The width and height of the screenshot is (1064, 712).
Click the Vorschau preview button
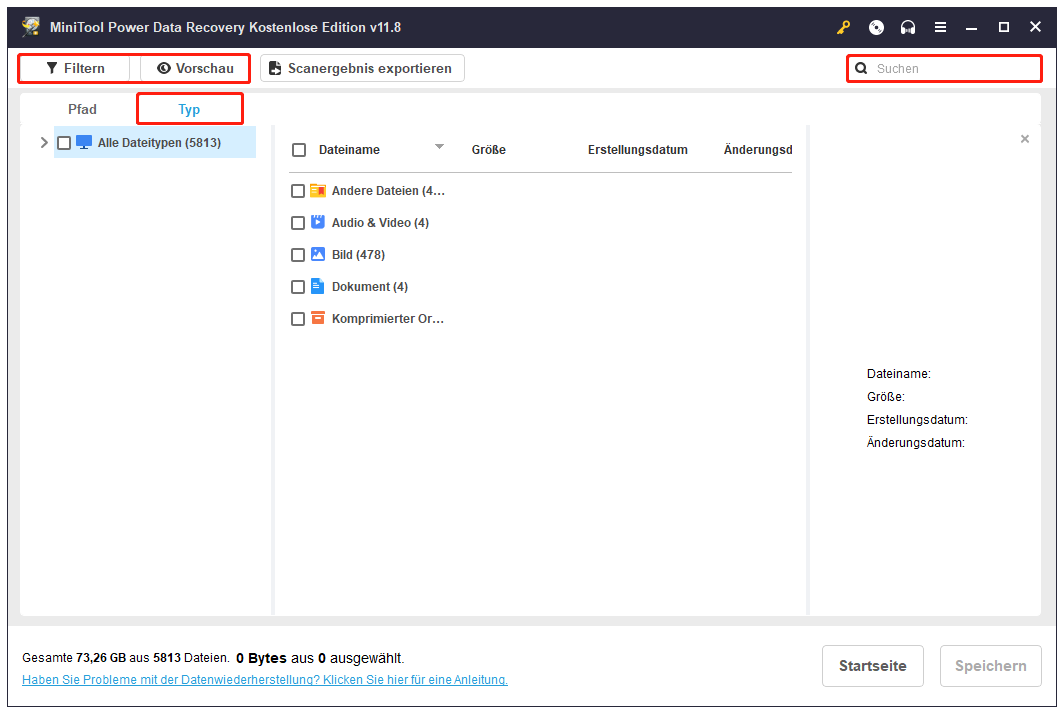pyautogui.click(x=195, y=69)
